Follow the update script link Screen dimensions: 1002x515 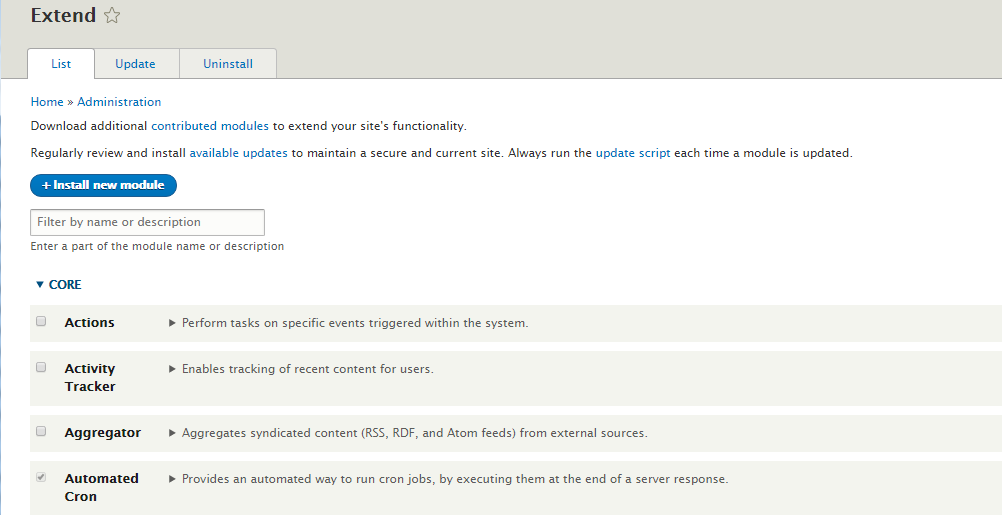coord(633,153)
